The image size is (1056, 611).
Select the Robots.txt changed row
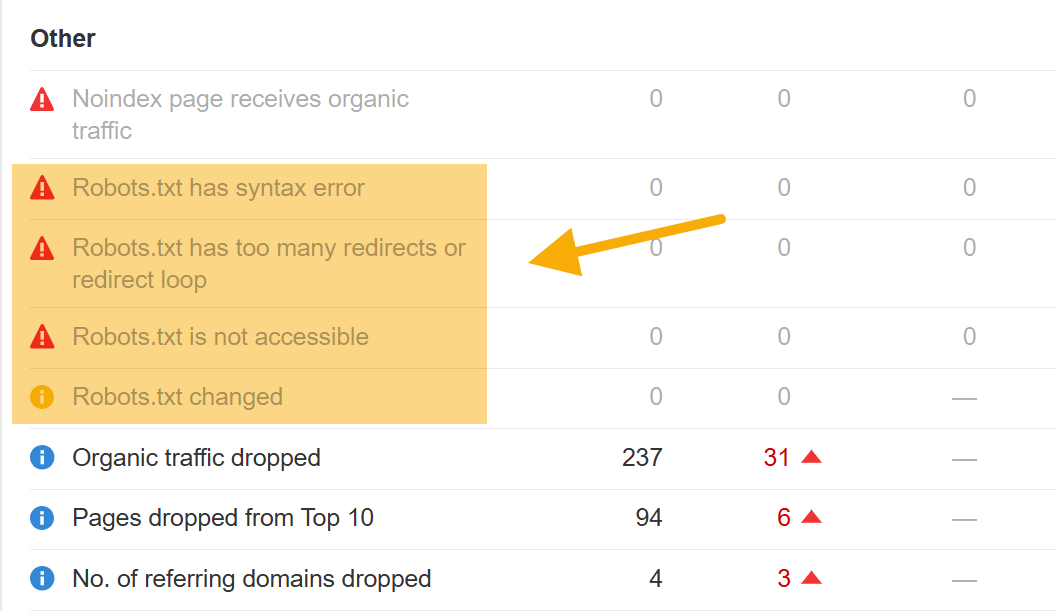[x=177, y=397]
